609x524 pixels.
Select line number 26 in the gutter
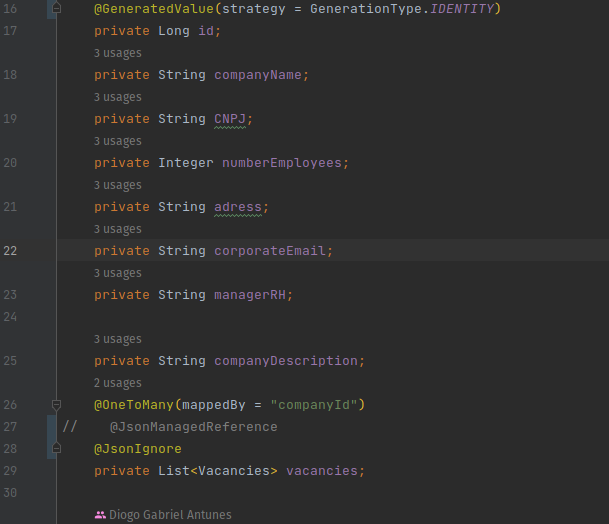point(10,405)
